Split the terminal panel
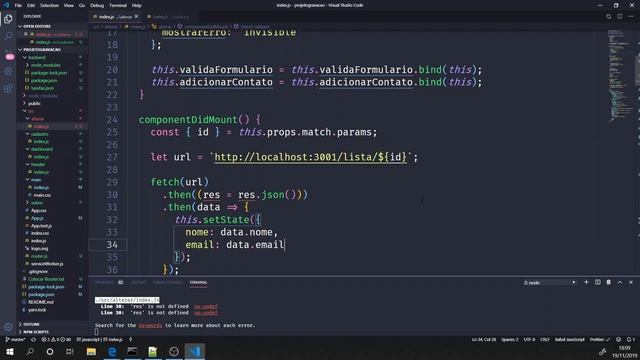The height and width of the screenshot is (360, 640). click(598, 282)
